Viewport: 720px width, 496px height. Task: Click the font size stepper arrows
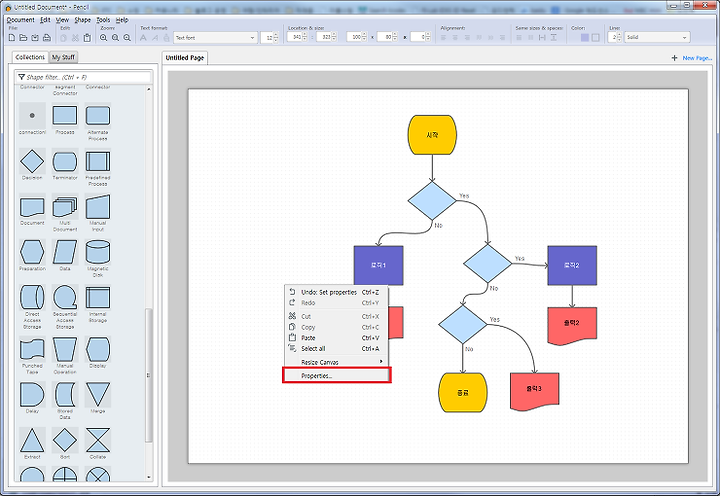[x=276, y=38]
